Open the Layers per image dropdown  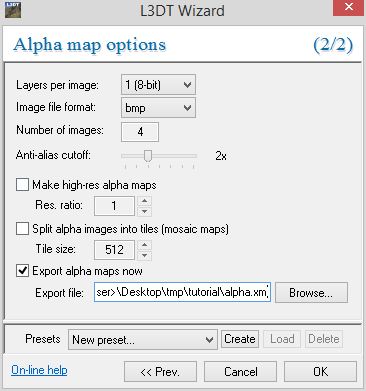point(158,85)
